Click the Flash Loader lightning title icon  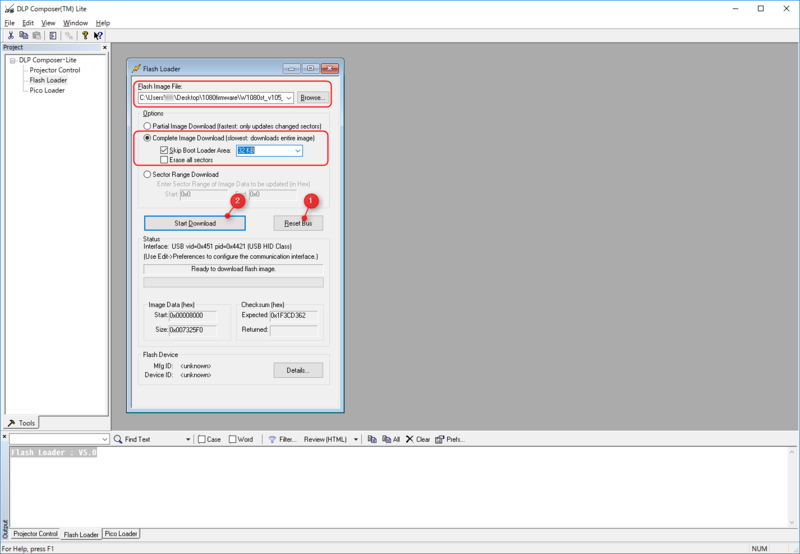136,68
